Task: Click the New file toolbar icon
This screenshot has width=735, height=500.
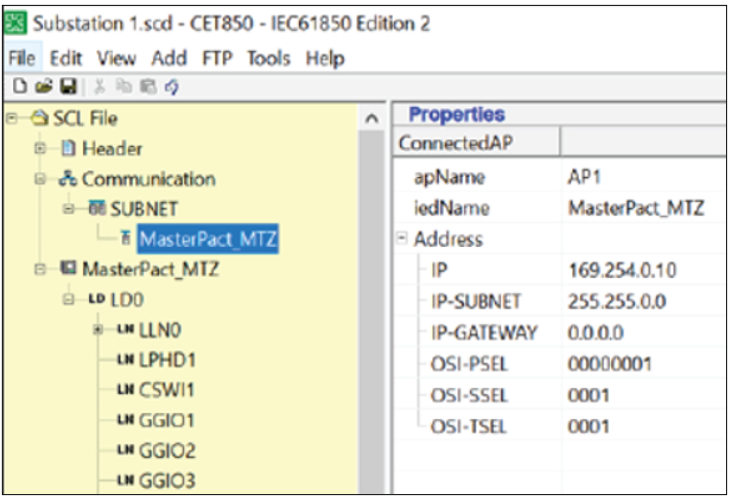Action: pos(20,86)
